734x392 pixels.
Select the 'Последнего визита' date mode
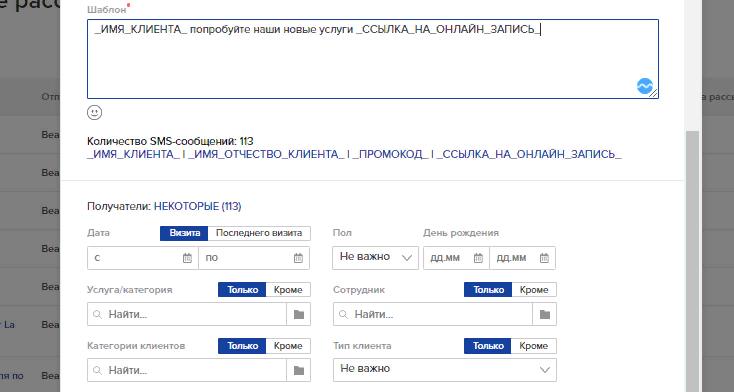coord(259,233)
